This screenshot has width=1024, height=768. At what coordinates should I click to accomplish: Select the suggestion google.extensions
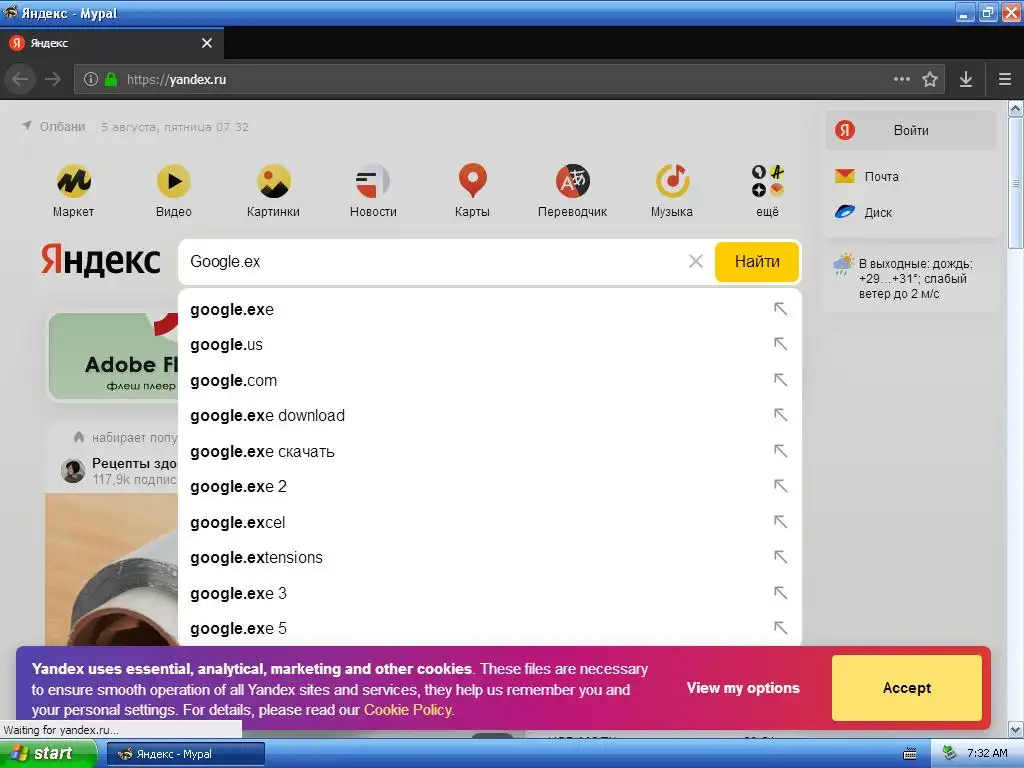(x=490, y=558)
